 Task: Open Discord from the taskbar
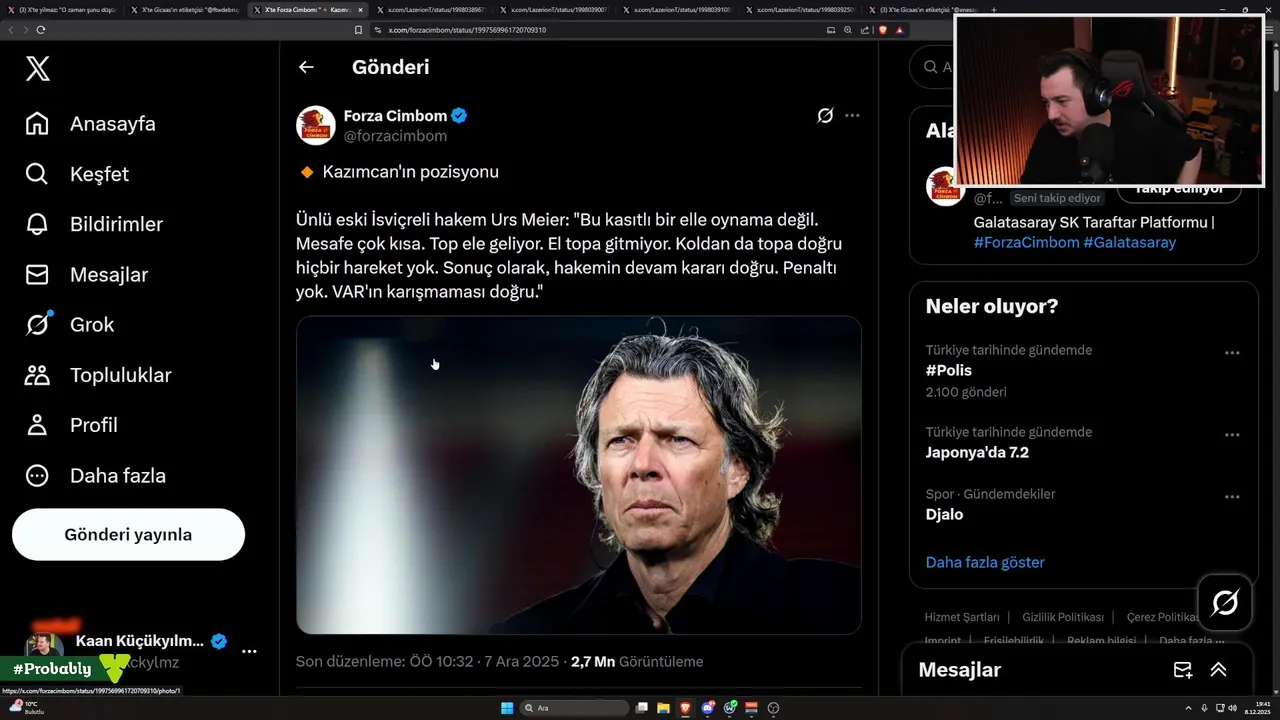coord(708,708)
